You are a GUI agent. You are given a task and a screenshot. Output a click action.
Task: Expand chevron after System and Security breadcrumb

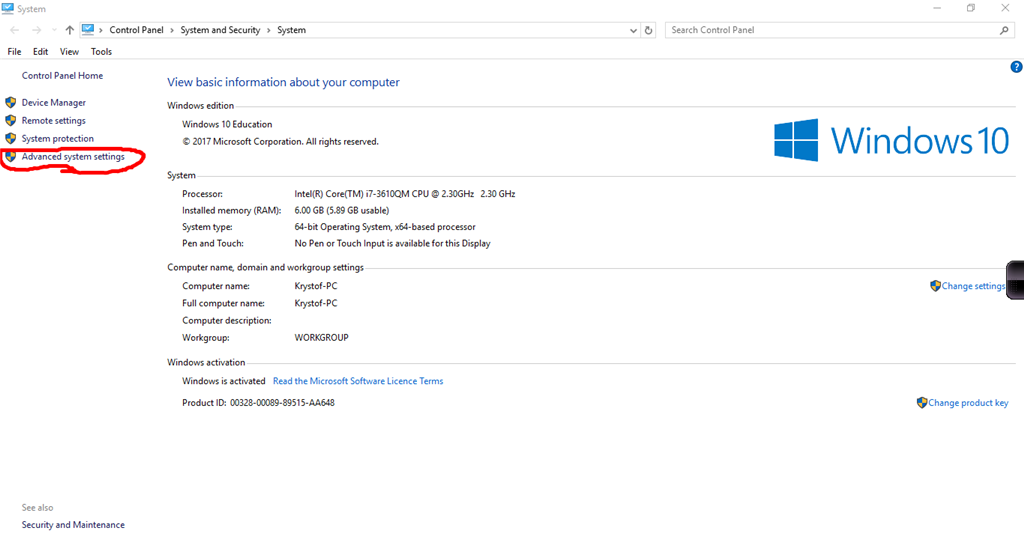coord(268,30)
